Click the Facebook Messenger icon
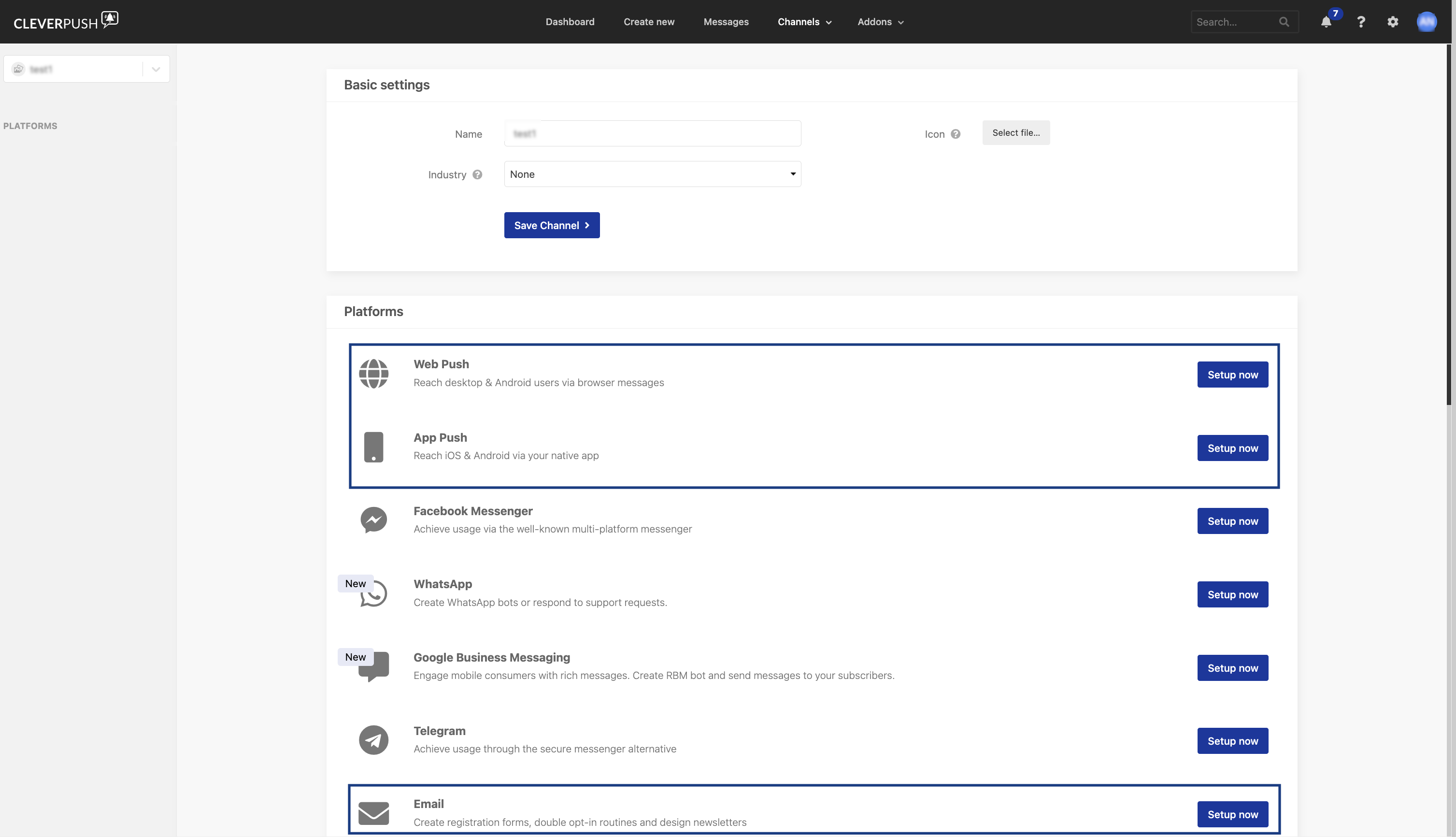1456x837 pixels. click(373, 520)
